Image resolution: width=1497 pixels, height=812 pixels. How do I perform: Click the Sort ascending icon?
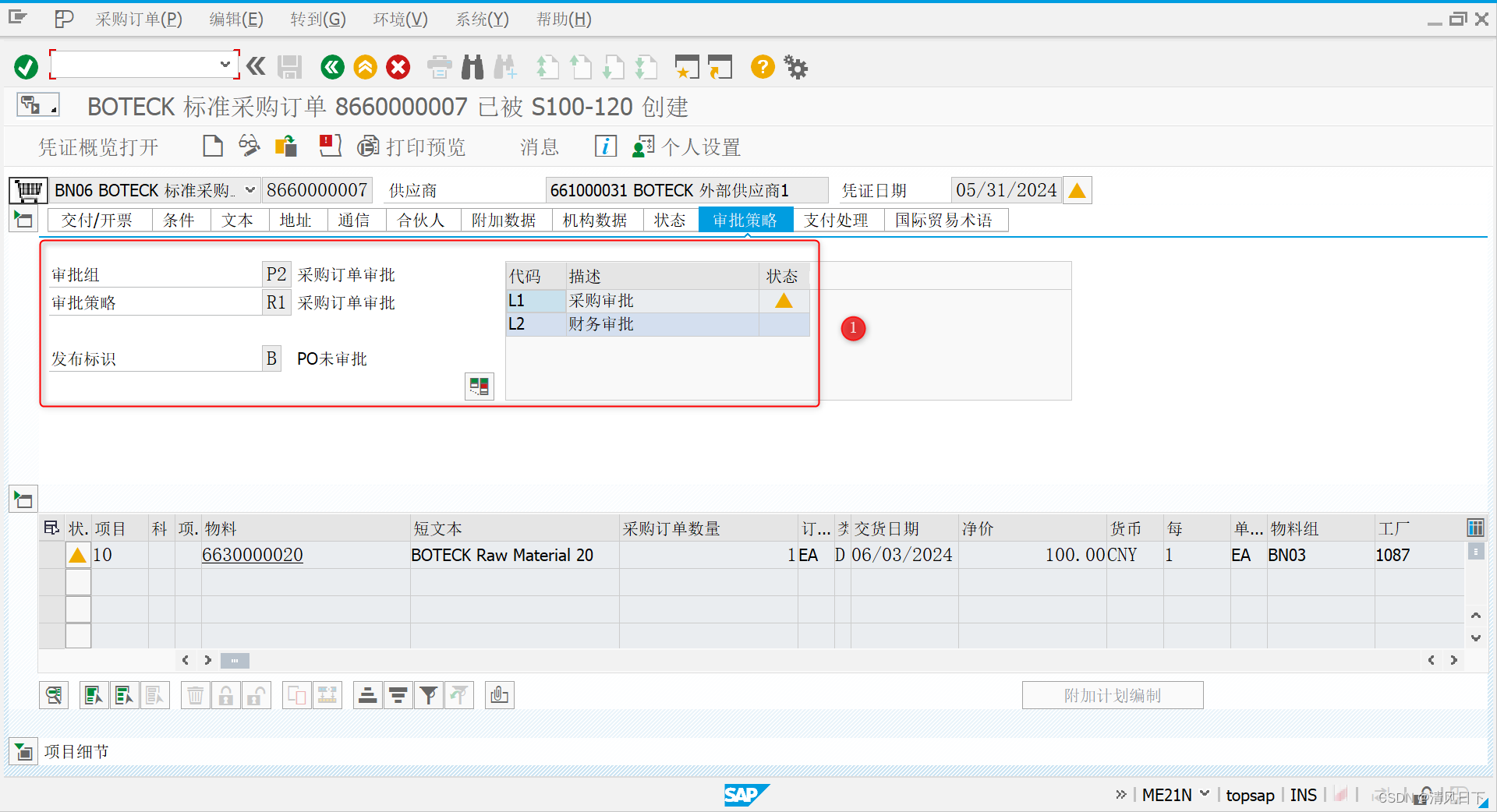pyautogui.click(x=367, y=695)
